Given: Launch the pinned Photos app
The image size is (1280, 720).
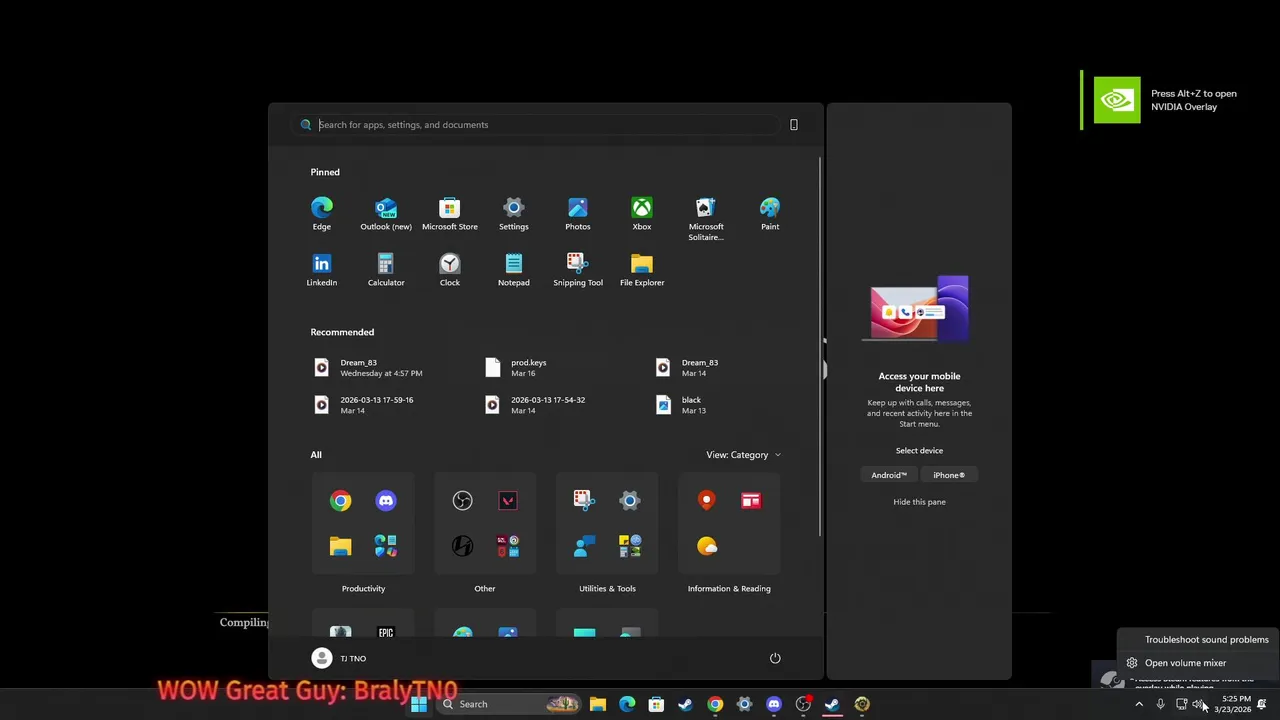Looking at the screenshot, I should click(578, 214).
